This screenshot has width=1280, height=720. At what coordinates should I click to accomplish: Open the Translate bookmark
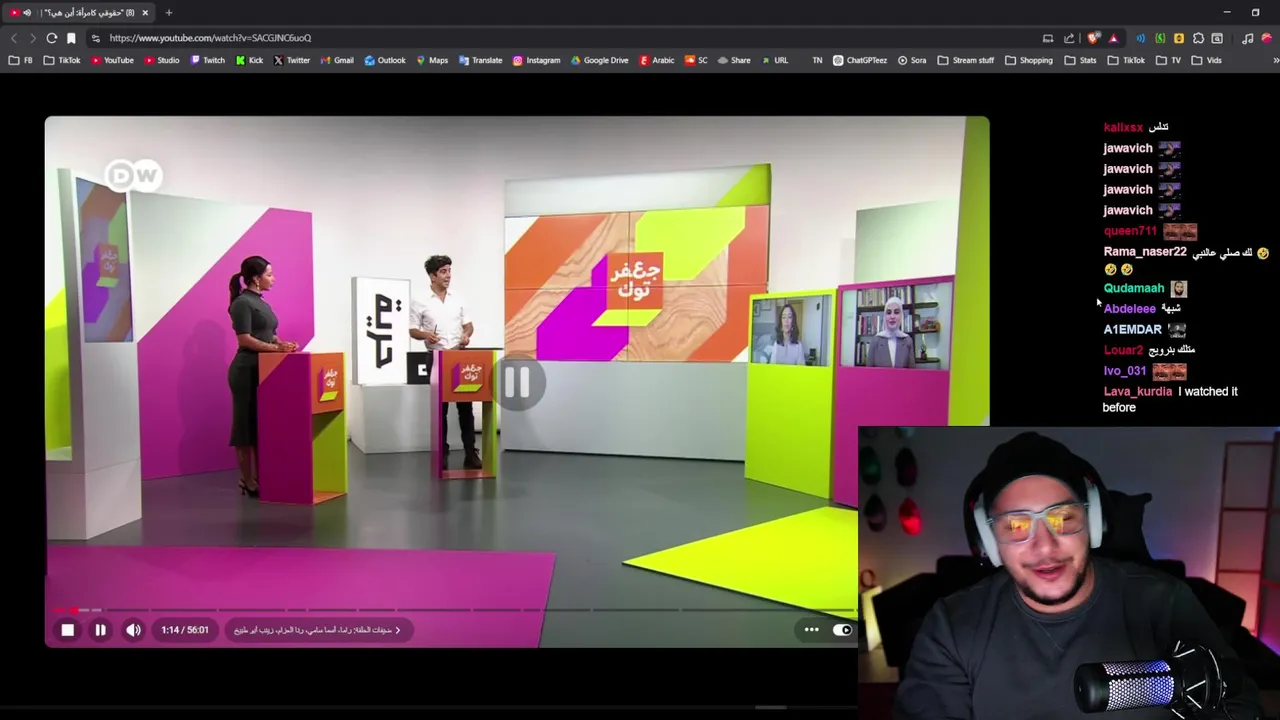pos(481,60)
